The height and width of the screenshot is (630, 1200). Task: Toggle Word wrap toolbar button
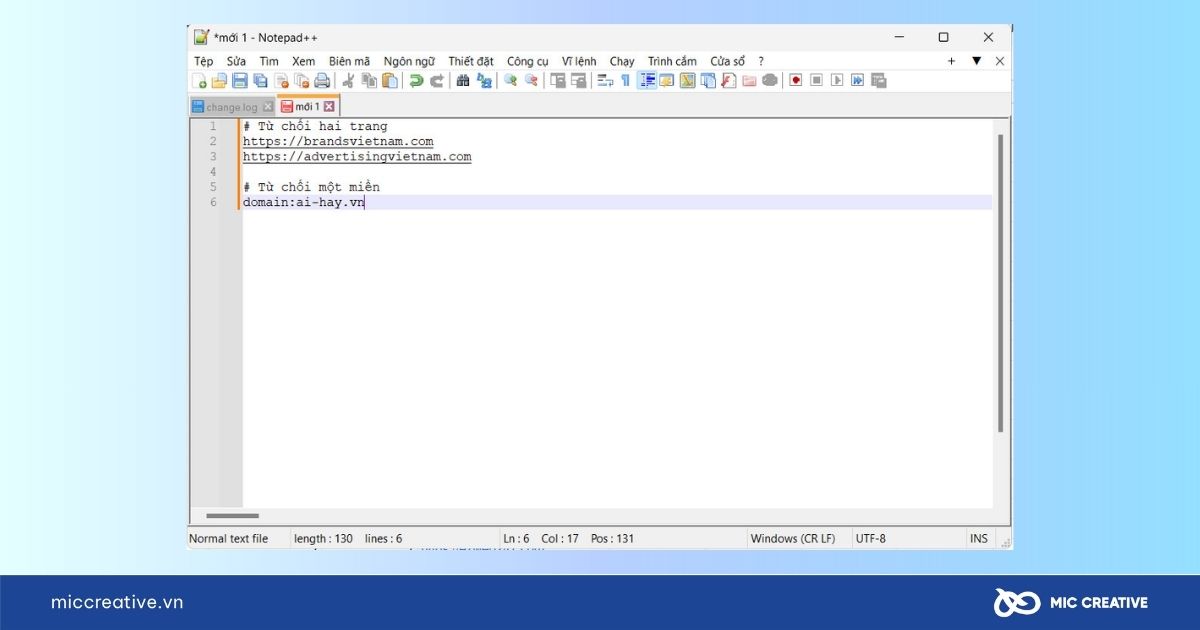[605, 81]
